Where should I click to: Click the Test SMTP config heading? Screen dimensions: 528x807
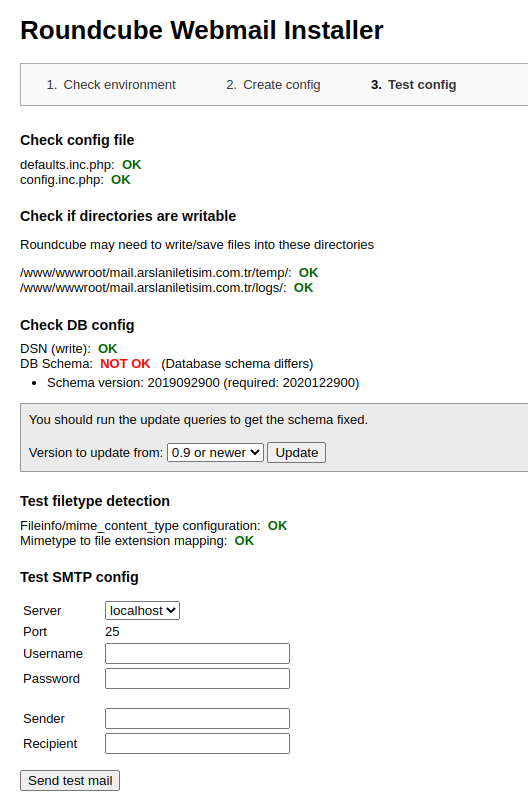click(79, 577)
